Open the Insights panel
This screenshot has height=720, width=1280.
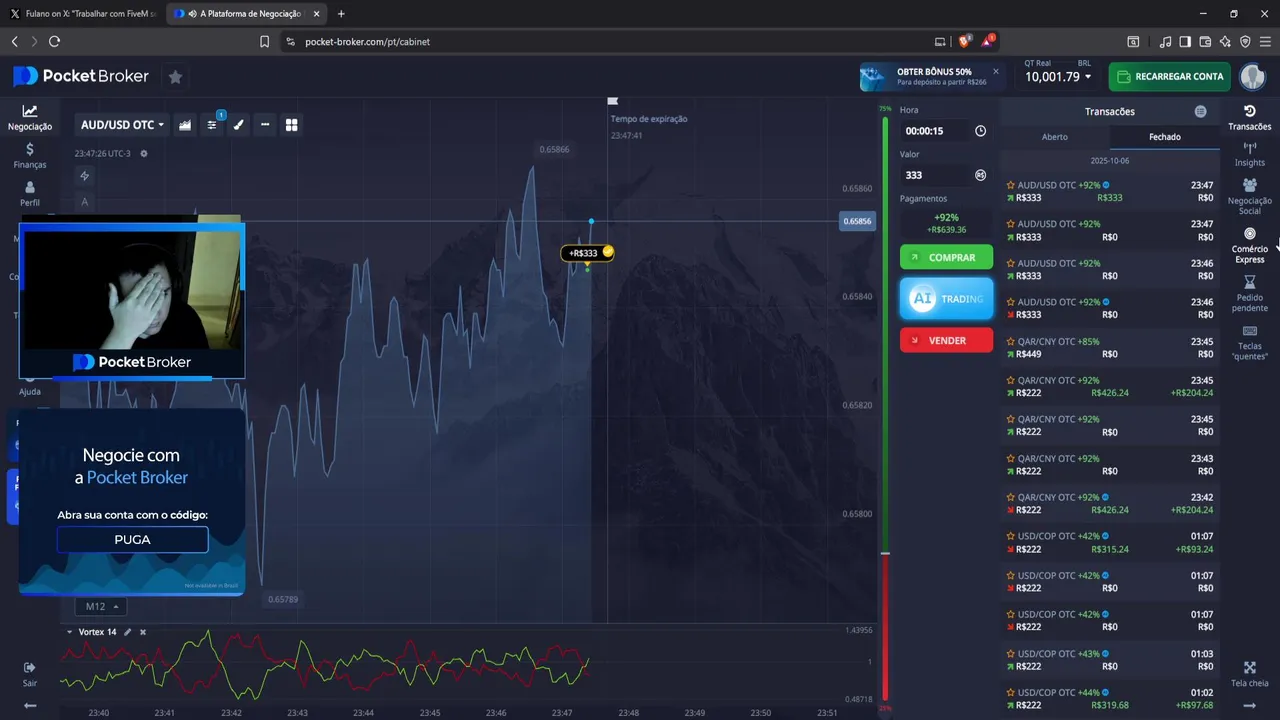coord(1249,154)
